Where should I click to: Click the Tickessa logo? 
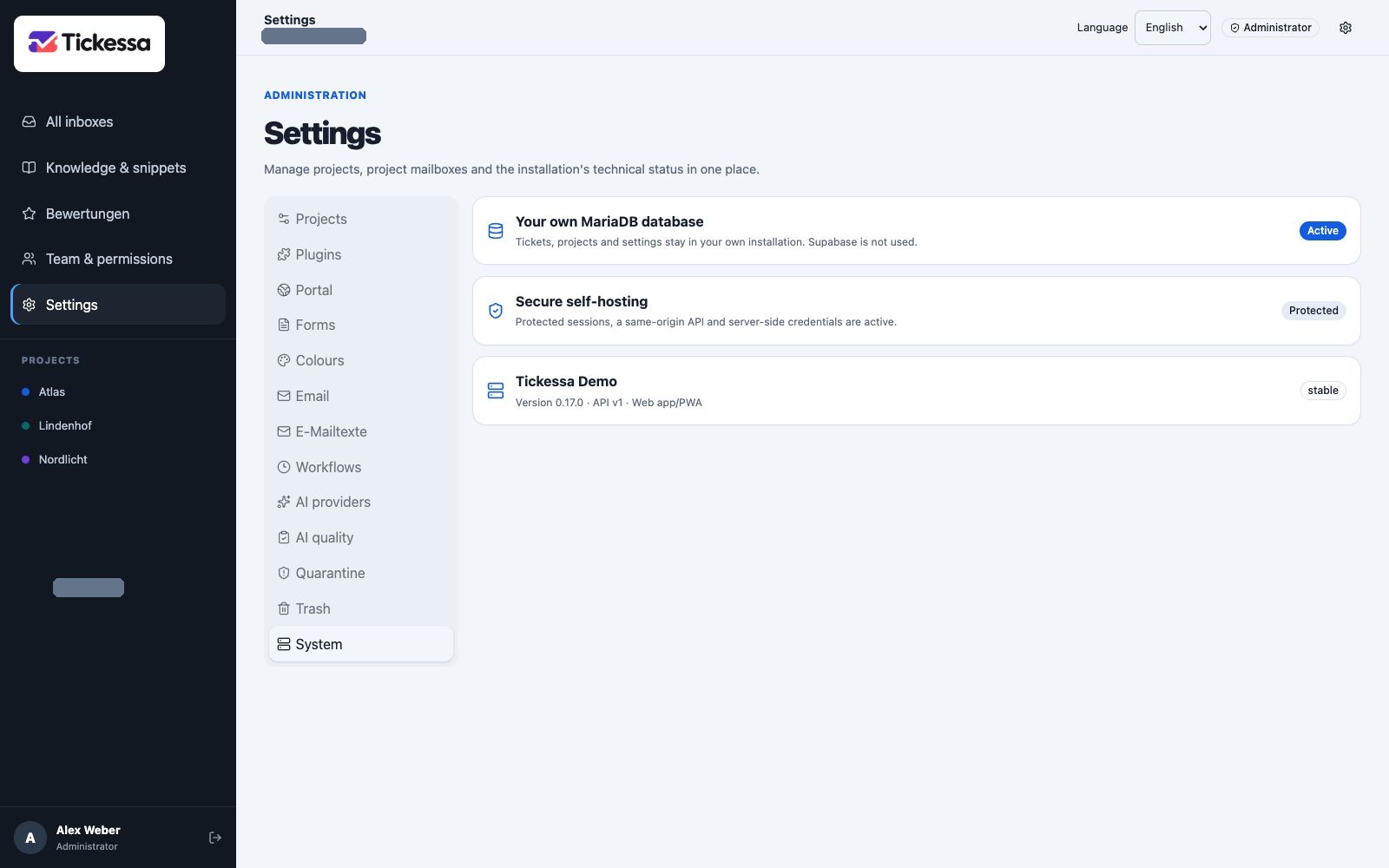(x=89, y=43)
